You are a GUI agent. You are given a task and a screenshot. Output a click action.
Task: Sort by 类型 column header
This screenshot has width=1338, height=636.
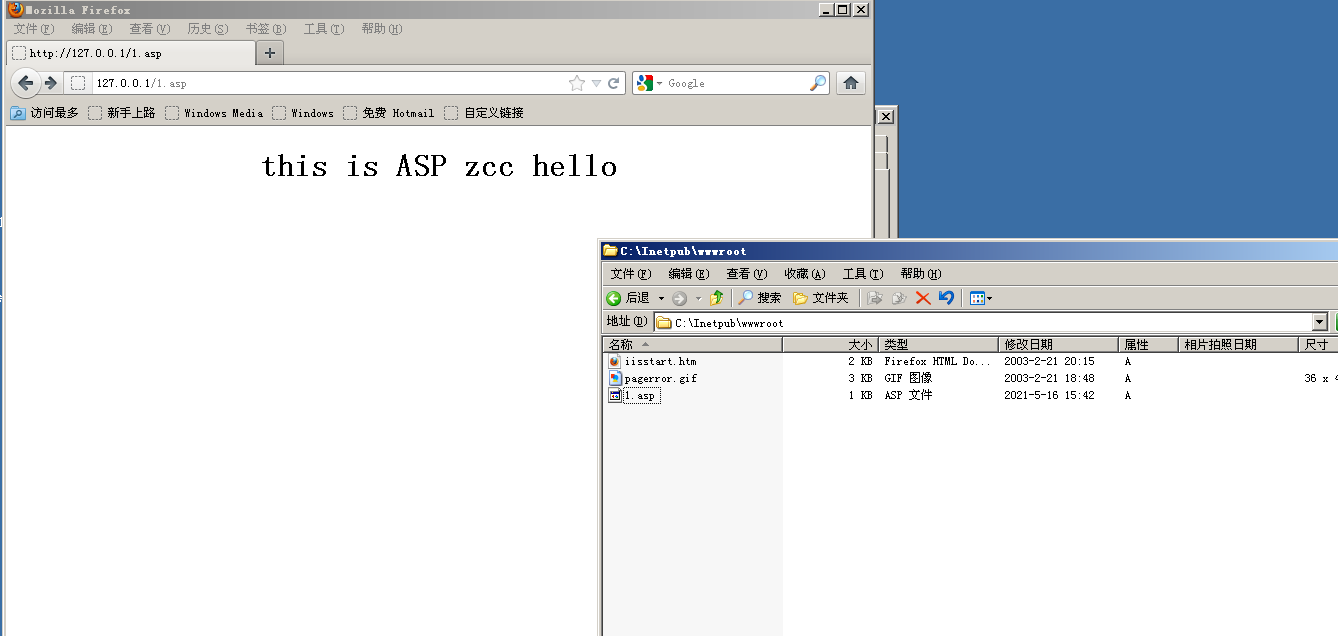point(938,344)
